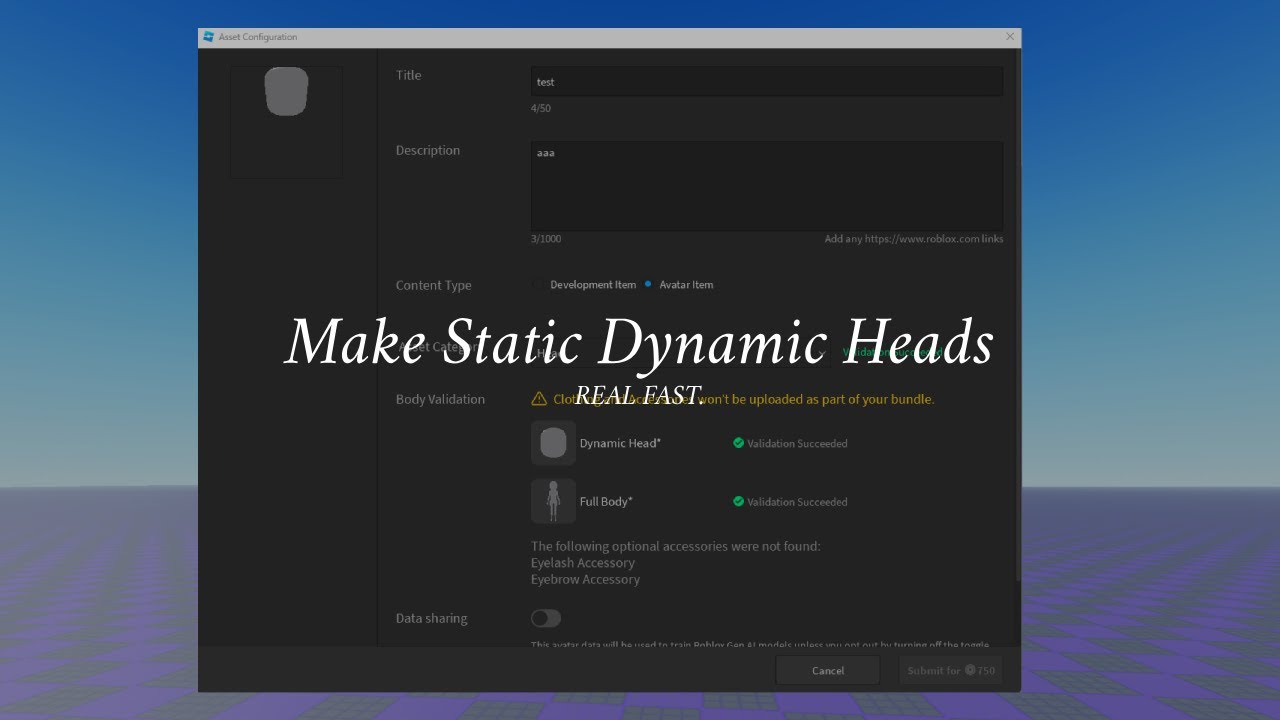Screen dimensions: 1280x720
Task: Click the "Eyebrow Accessory" text
Action: (585, 579)
